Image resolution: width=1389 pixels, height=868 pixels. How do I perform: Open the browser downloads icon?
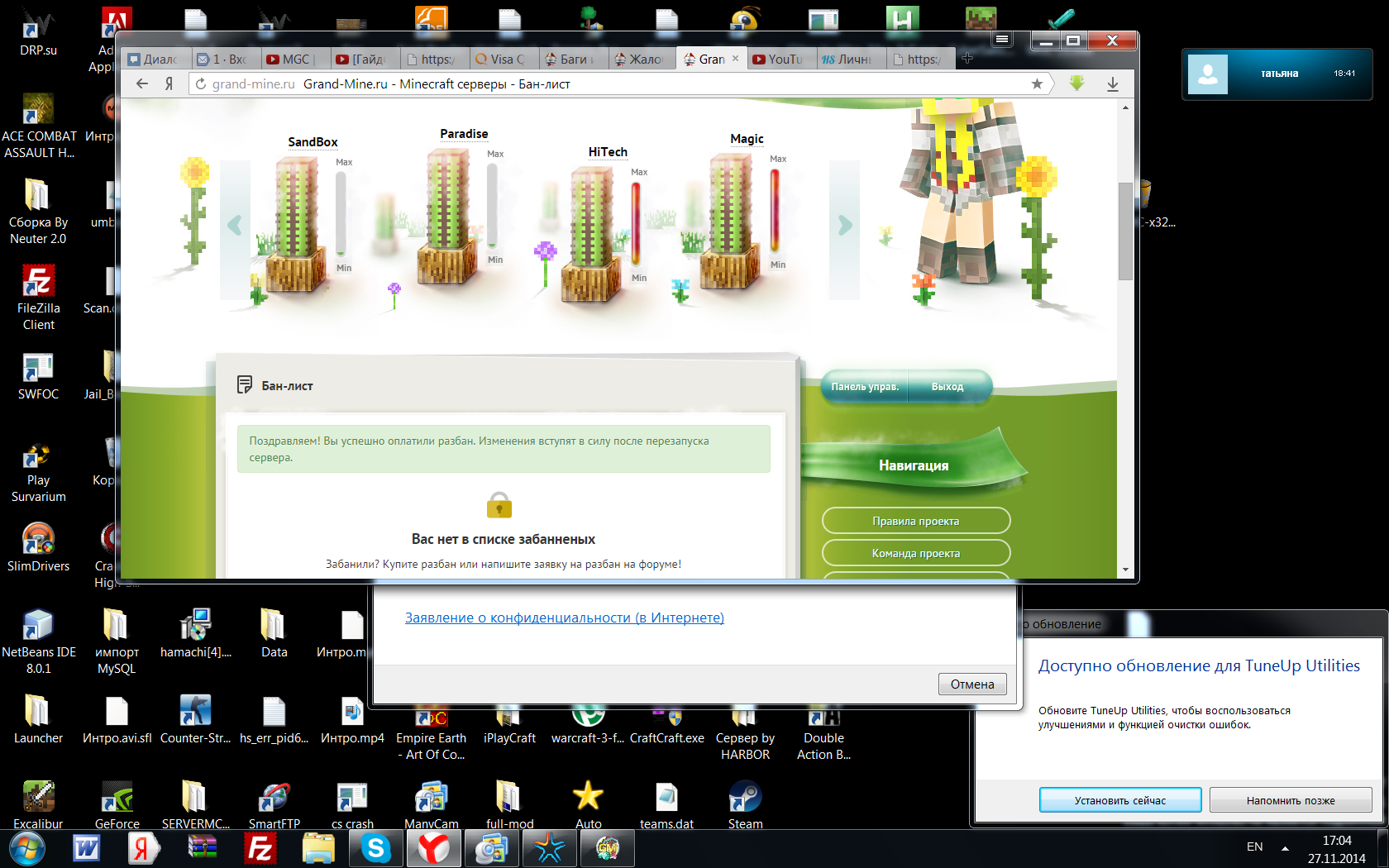pyautogui.click(x=1113, y=83)
